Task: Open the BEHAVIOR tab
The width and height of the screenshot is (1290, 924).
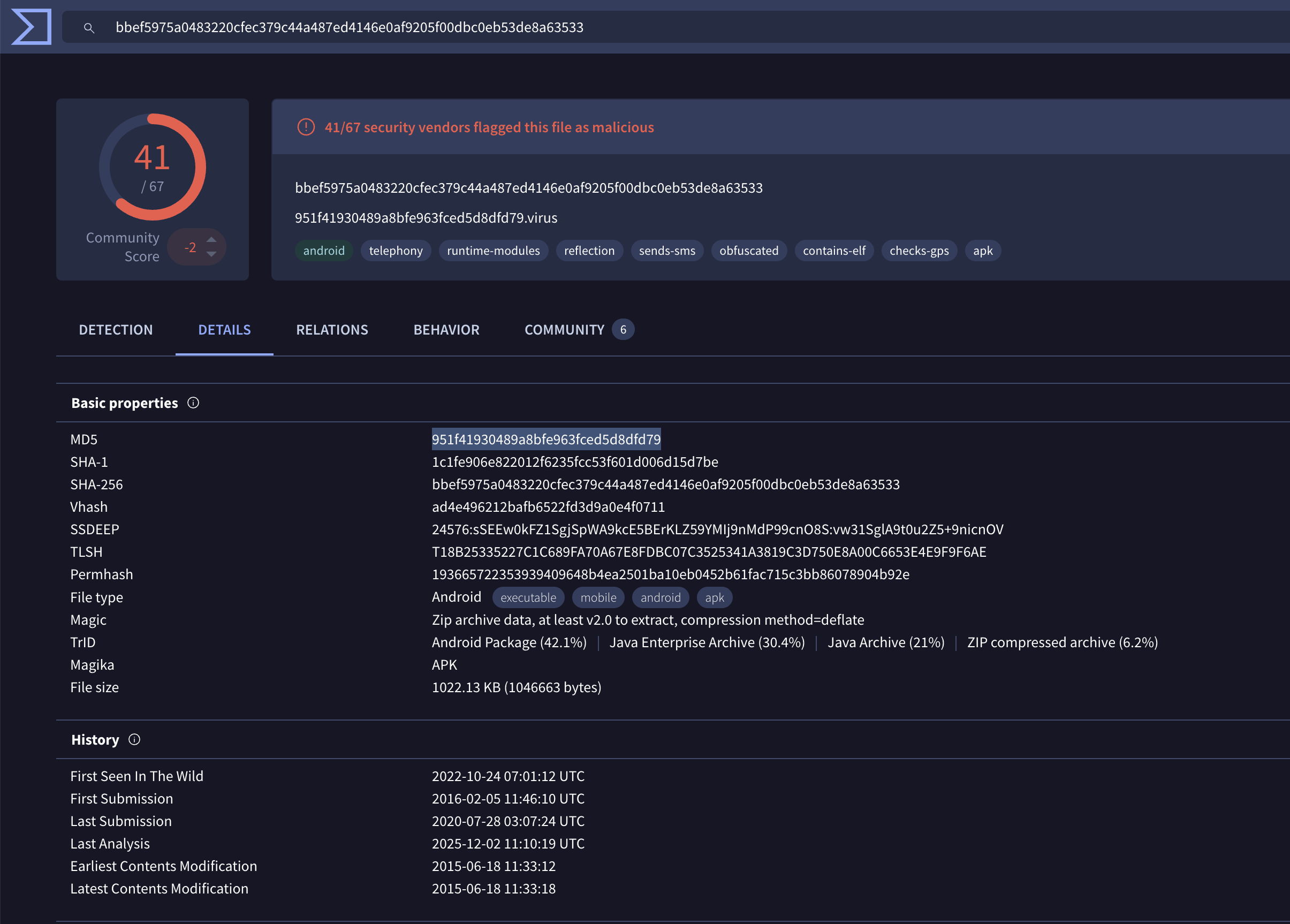Action: [446, 329]
